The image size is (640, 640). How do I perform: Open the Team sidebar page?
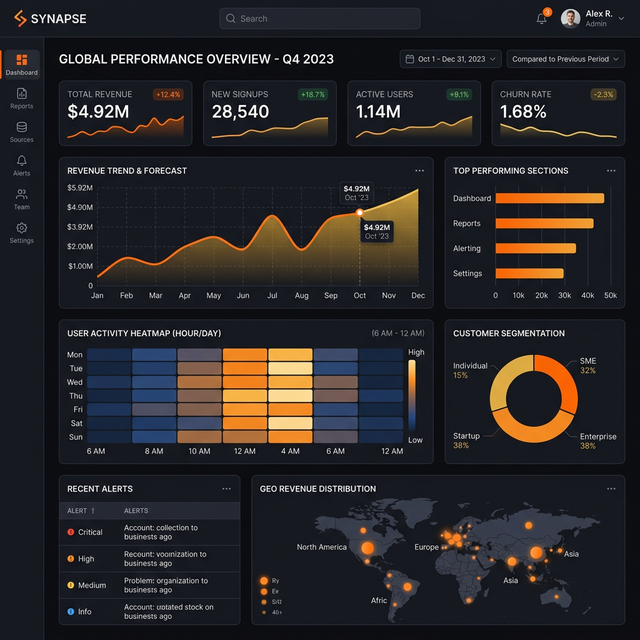tap(21, 199)
